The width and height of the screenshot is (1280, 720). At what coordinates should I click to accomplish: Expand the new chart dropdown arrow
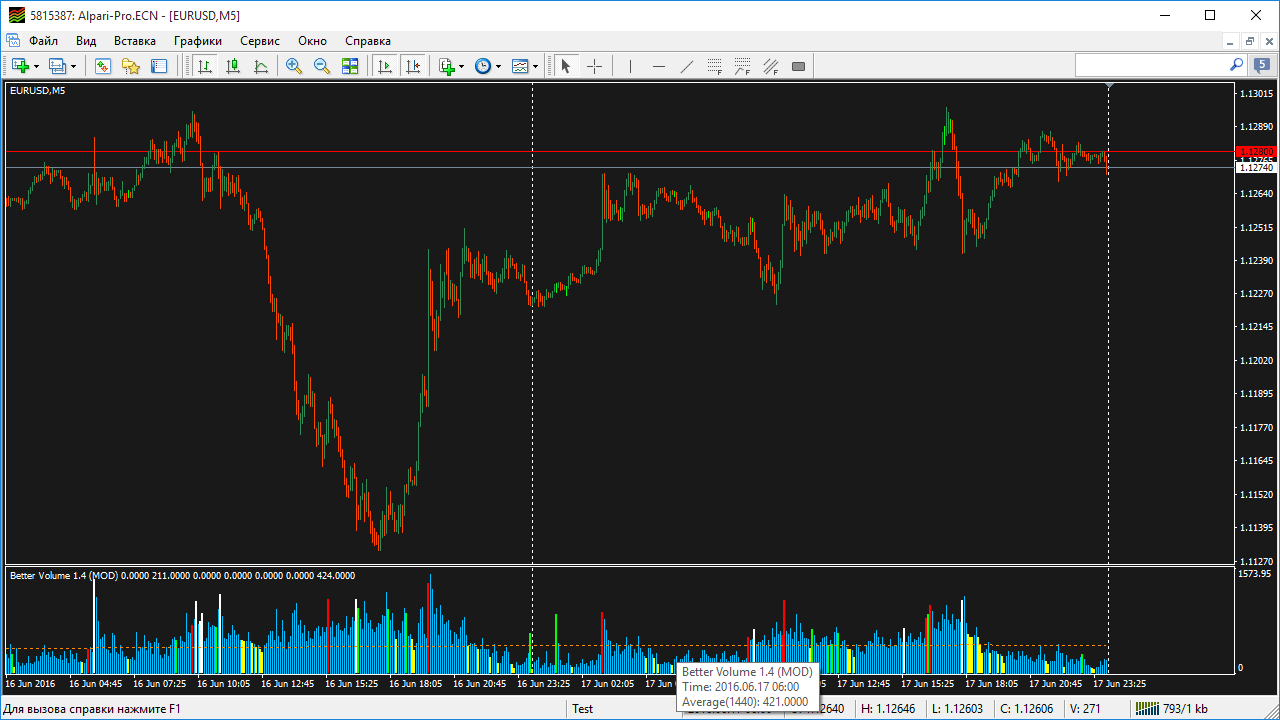coord(37,67)
